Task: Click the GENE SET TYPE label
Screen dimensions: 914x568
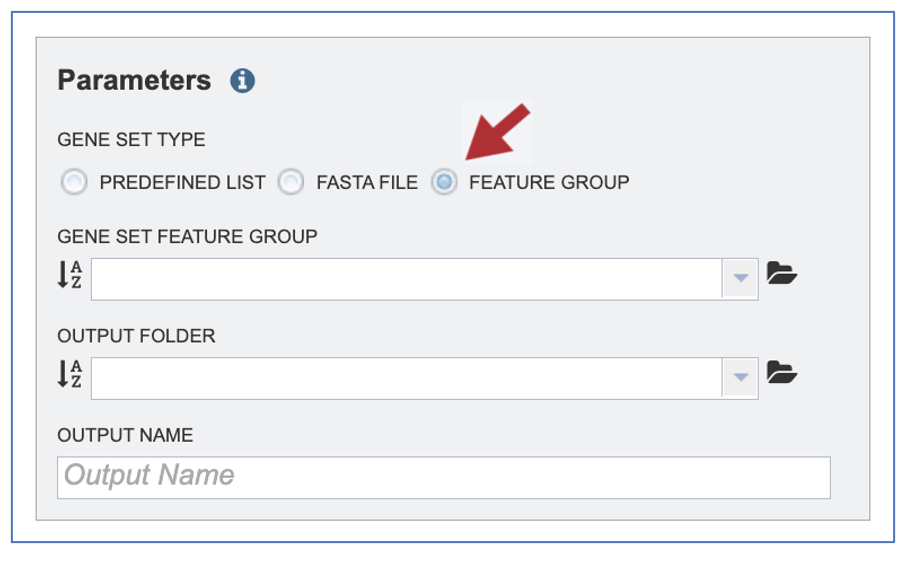Action: click(x=131, y=140)
